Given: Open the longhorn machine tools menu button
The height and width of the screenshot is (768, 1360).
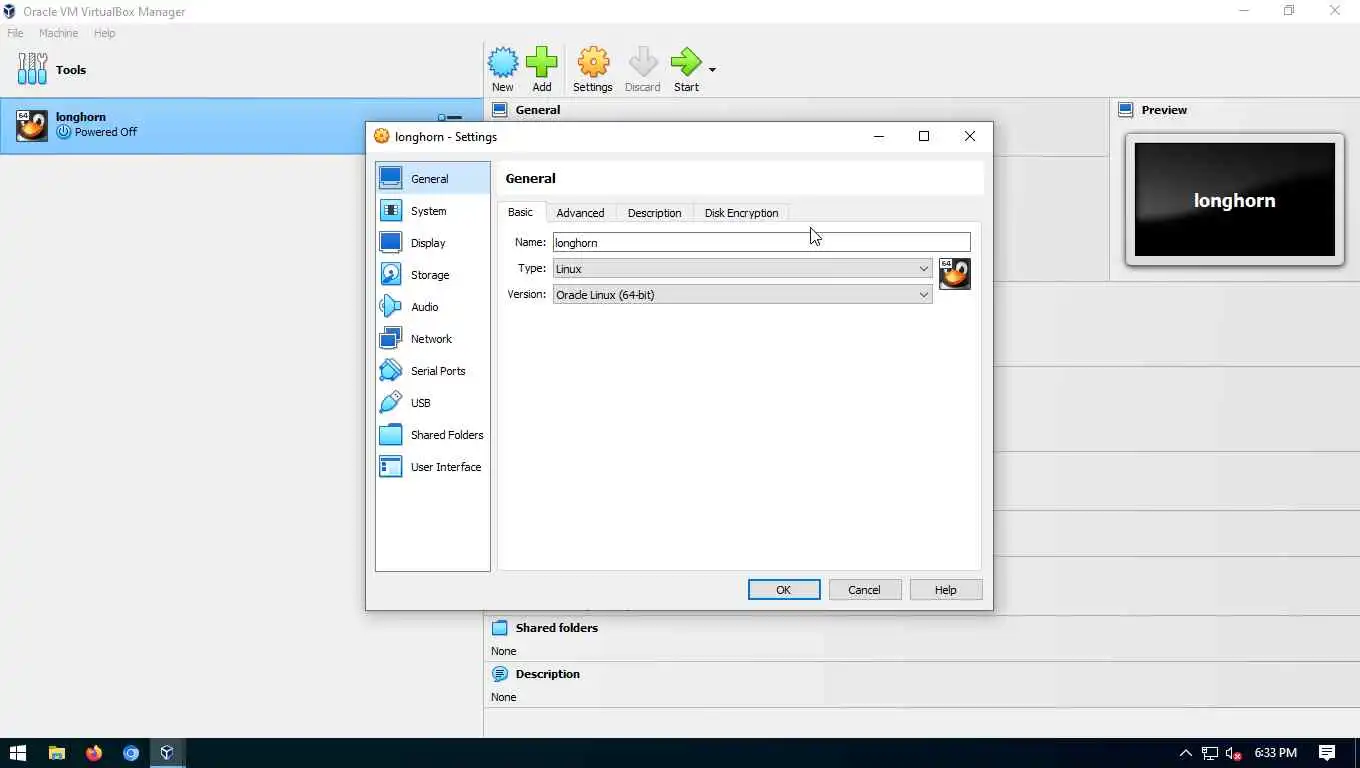Looking at the screenshot, I should (x=450, y=119).
